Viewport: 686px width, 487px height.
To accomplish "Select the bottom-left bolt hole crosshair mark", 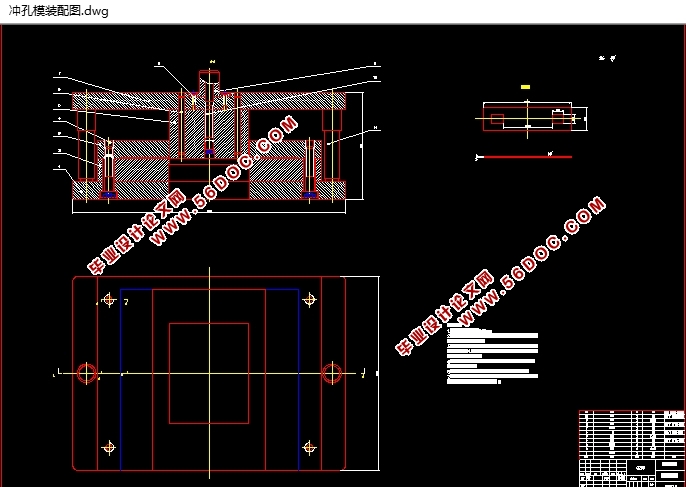I will (x=108, y=447).
